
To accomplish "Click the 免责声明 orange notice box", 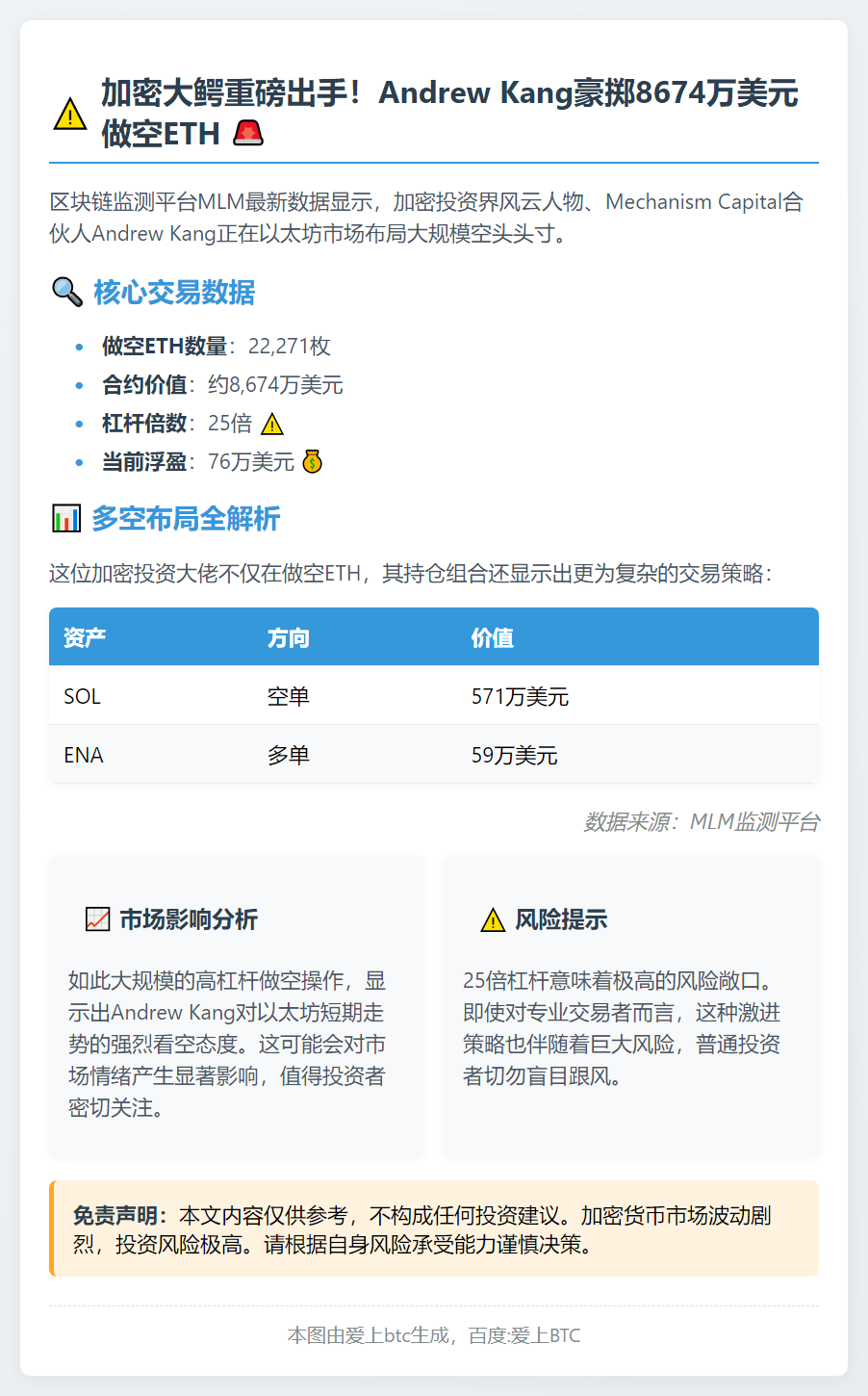I will [433, 1229].
